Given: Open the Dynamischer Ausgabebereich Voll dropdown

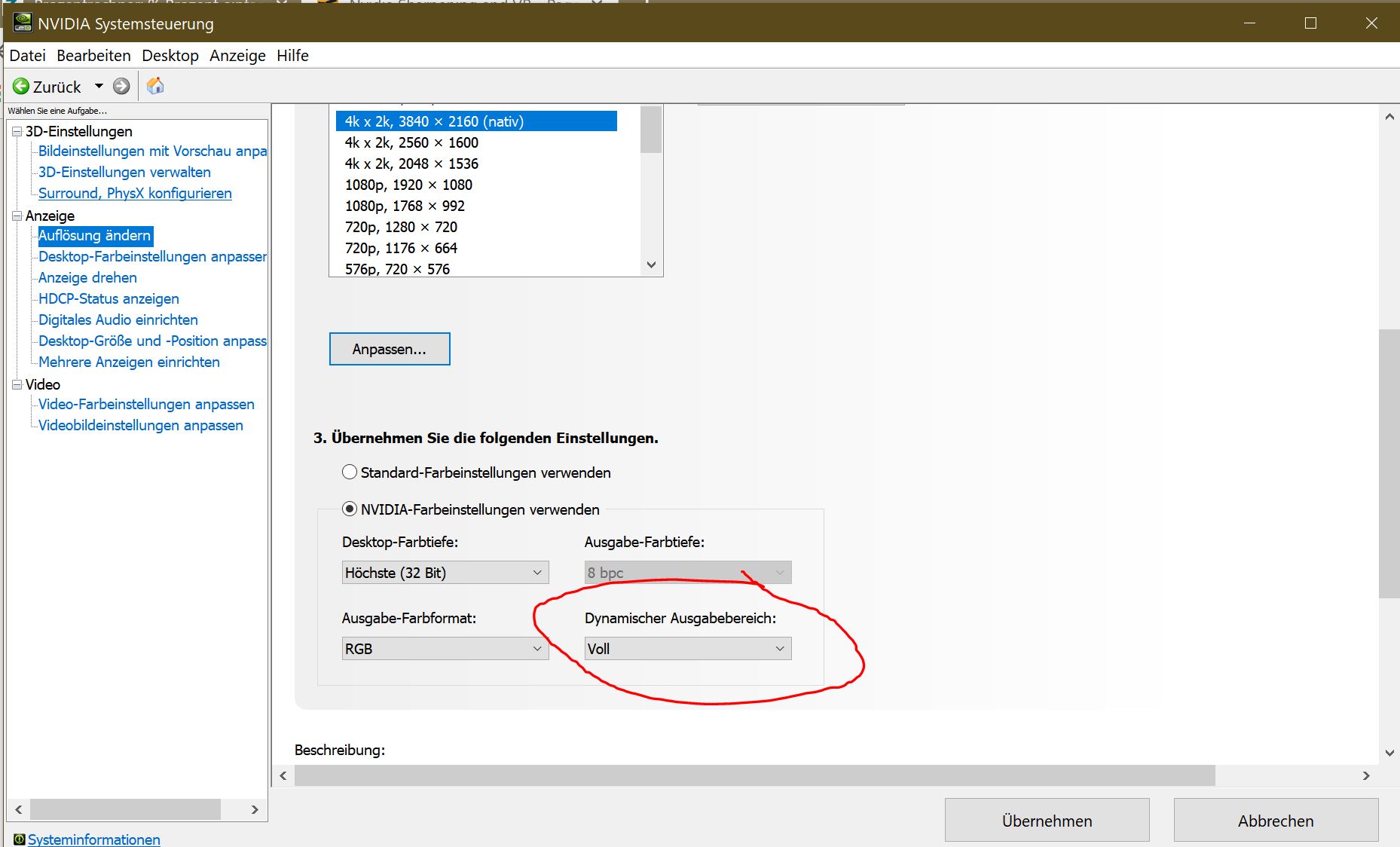Looking at the screenshot, I should click(x=688, y=649).
